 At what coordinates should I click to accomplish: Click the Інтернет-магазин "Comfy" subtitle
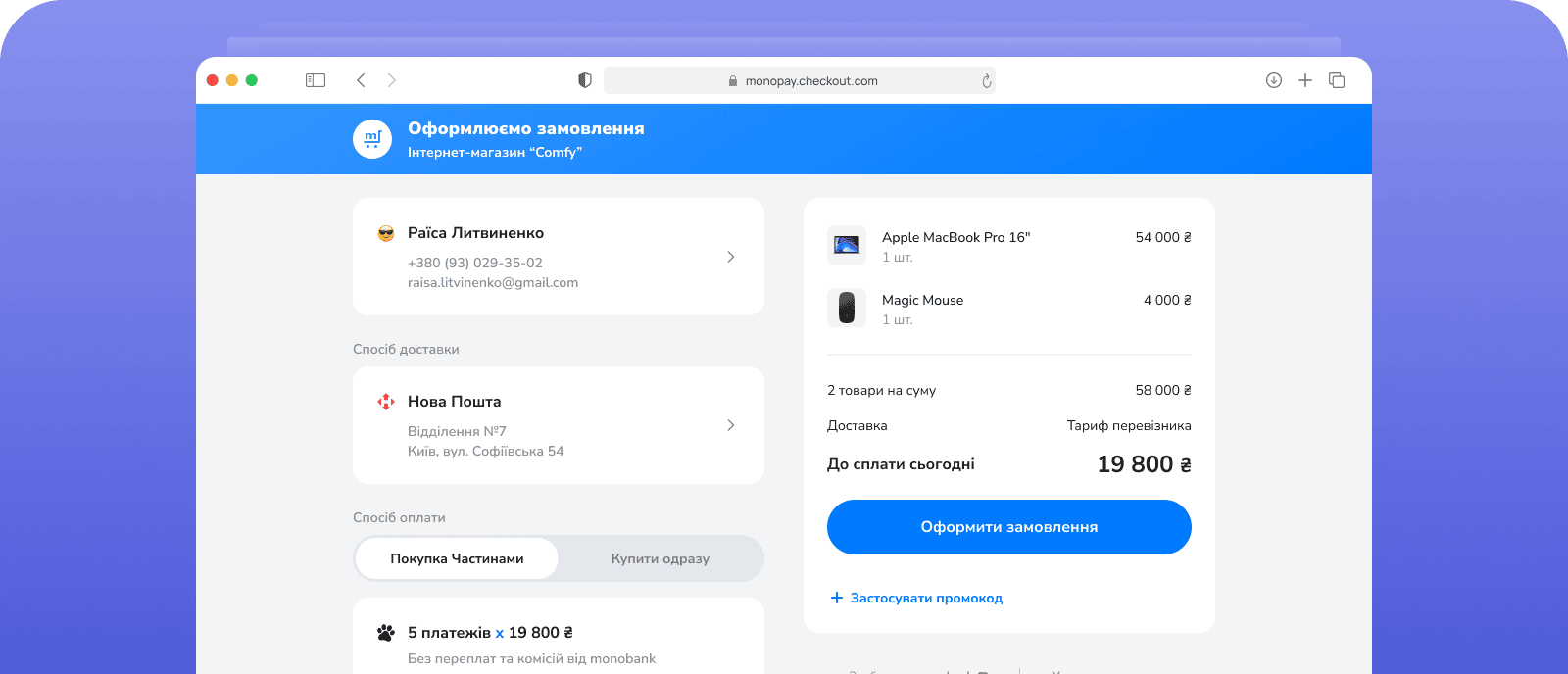[x=495, y=152]
